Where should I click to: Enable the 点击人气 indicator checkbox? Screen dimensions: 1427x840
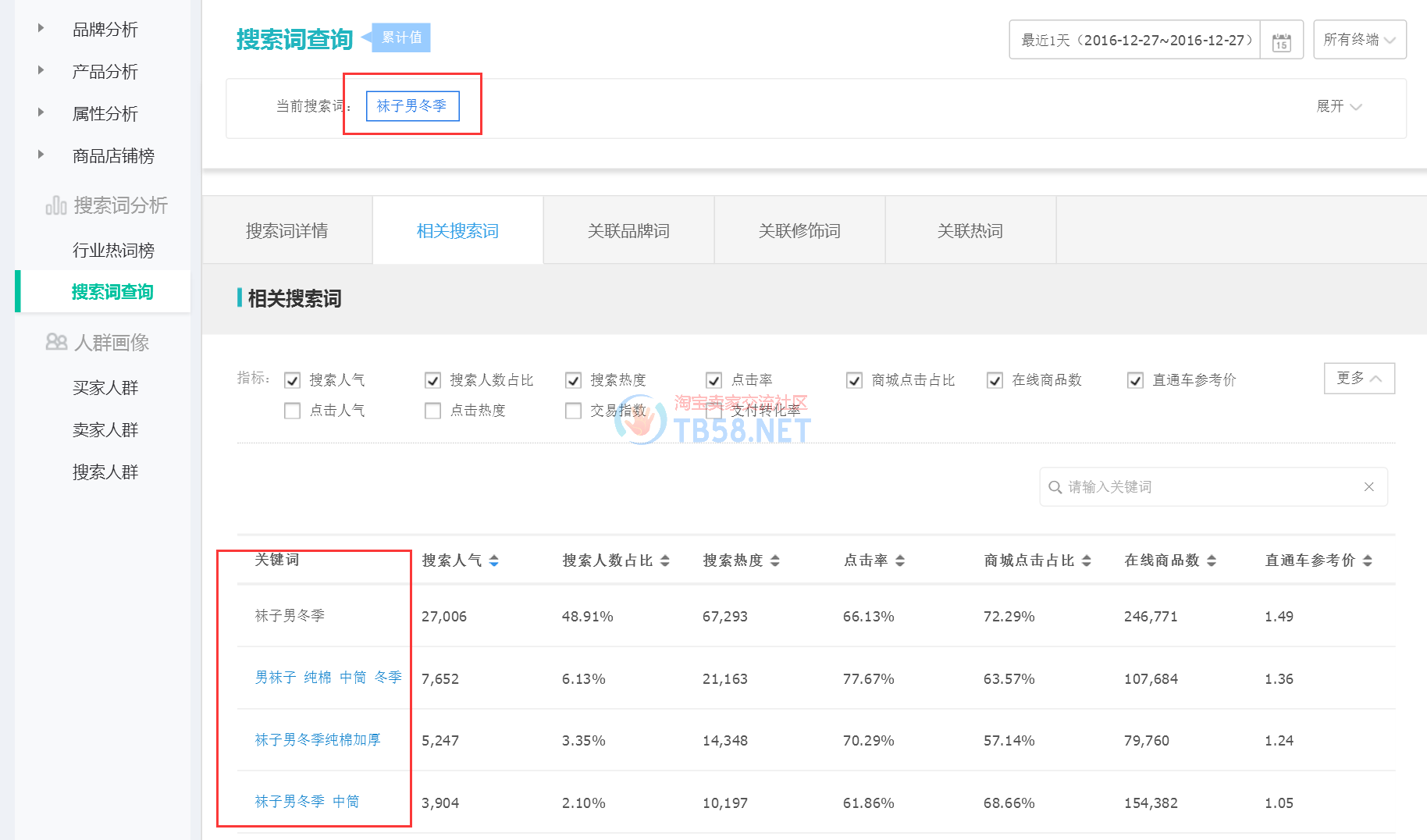pos(293,411)
